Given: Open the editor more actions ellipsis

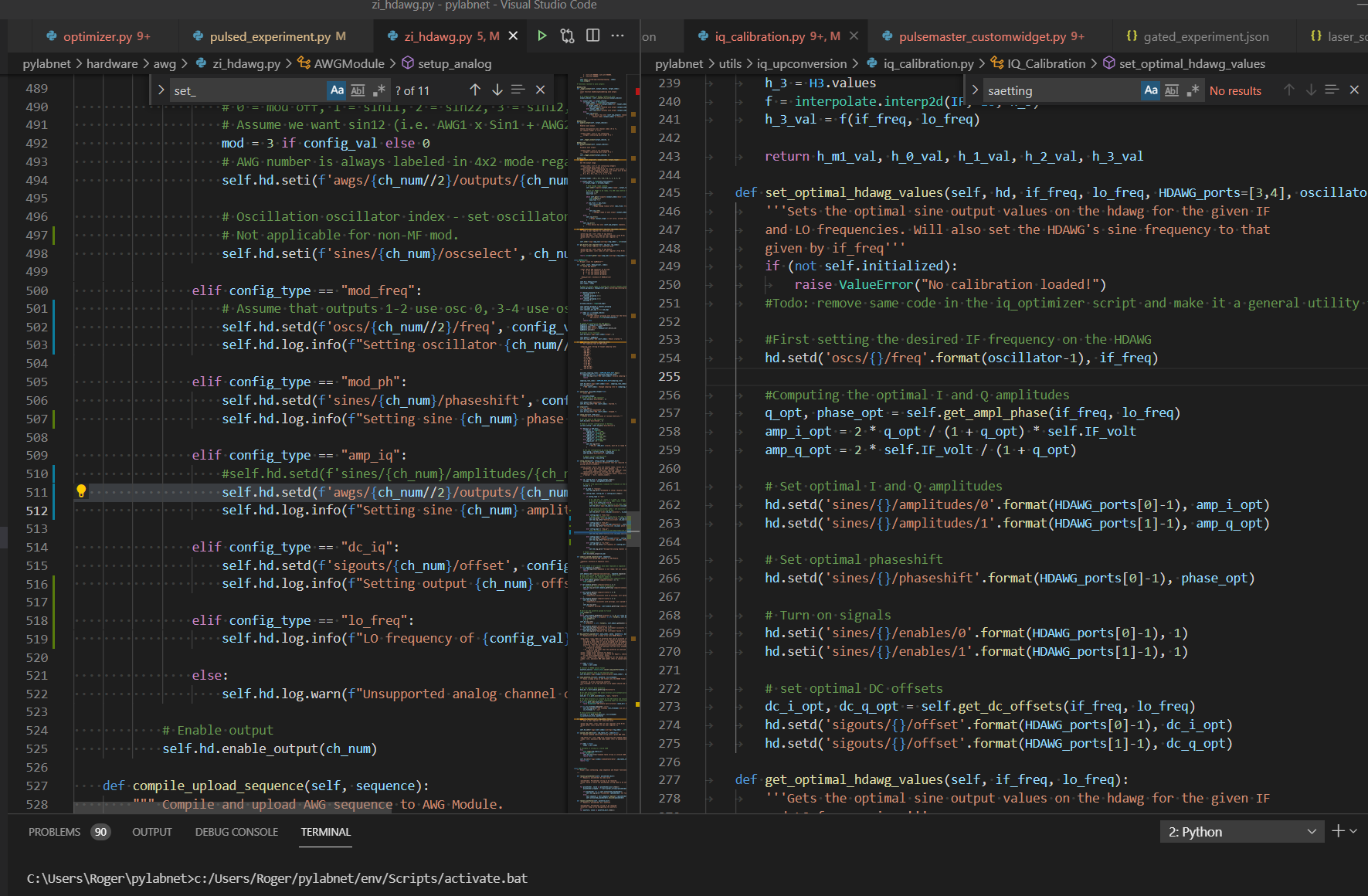Looking at the screenshot, I should (617, 36).
